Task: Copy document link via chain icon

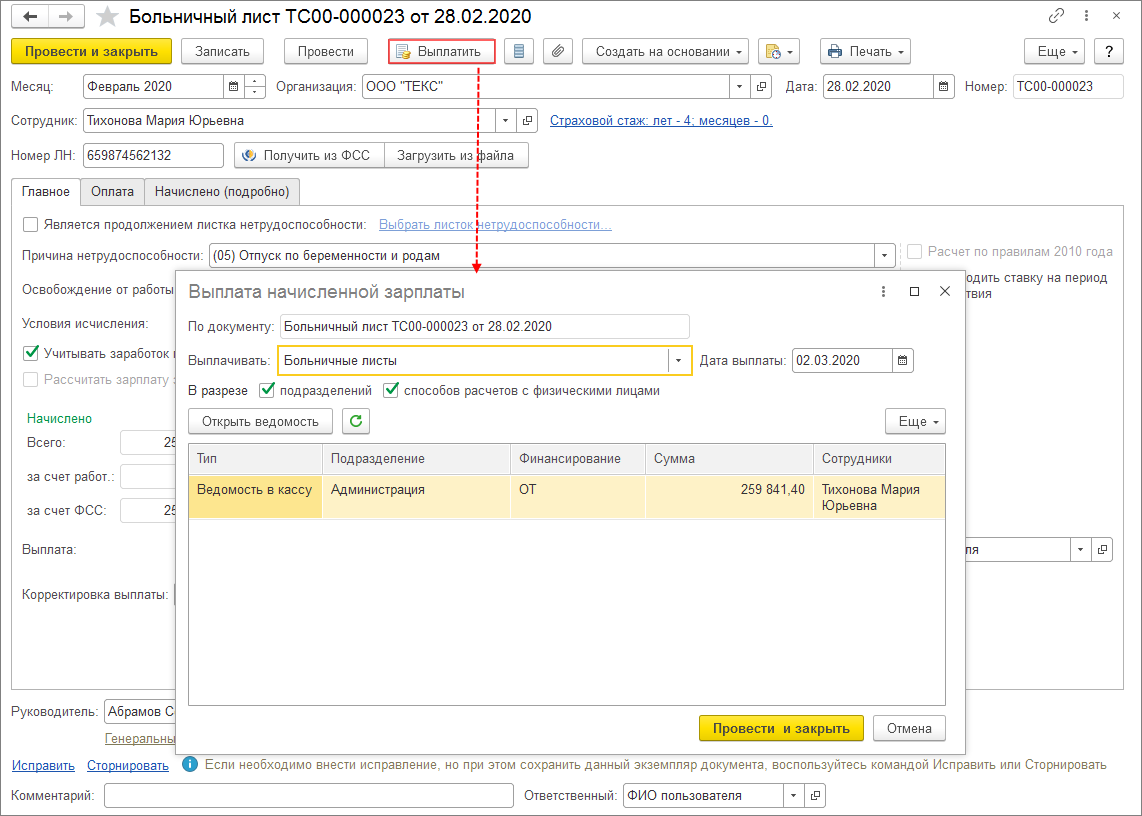Action: 1056,15
